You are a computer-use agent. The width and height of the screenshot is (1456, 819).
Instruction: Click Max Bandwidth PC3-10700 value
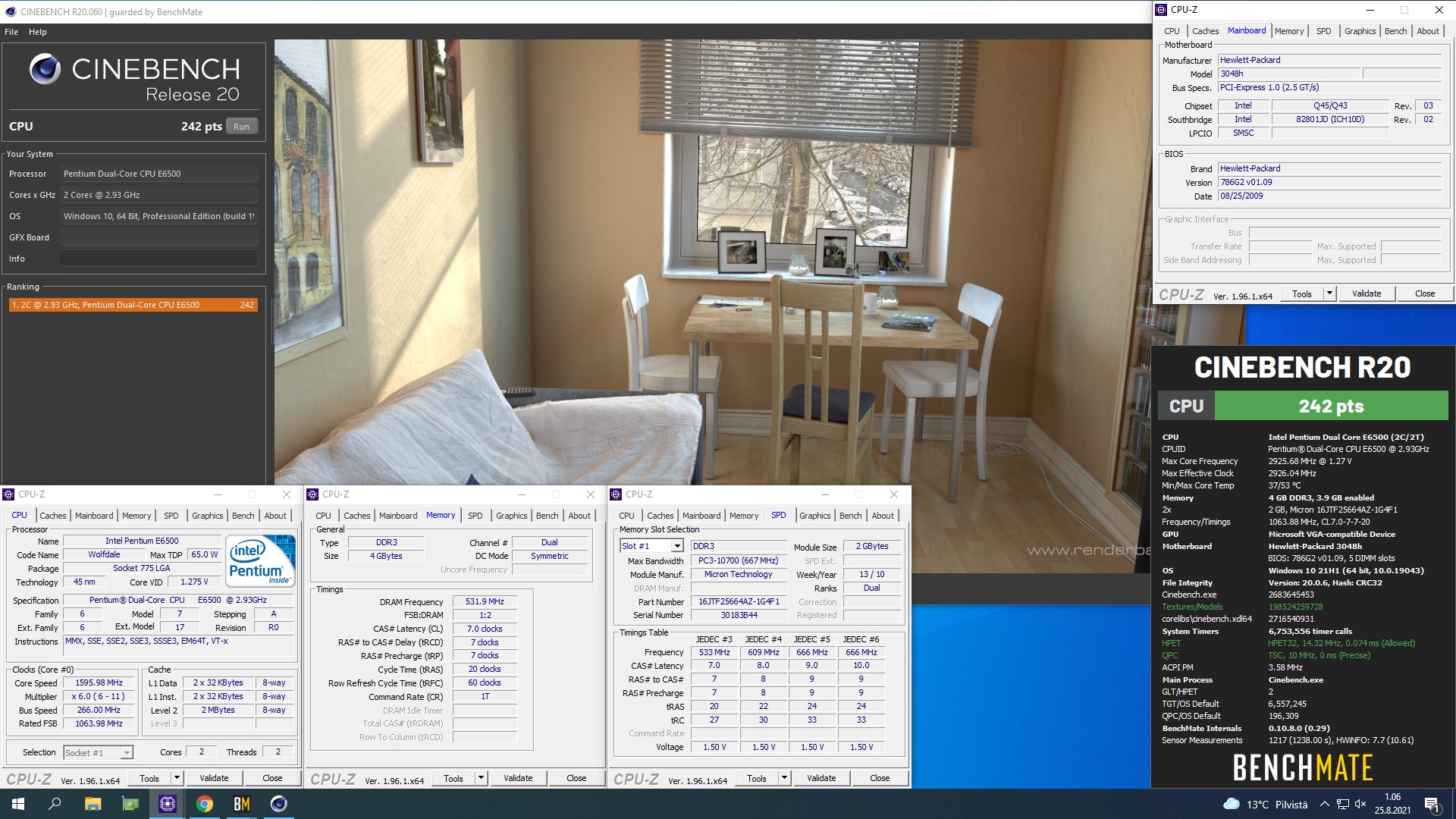click(739, 560)
